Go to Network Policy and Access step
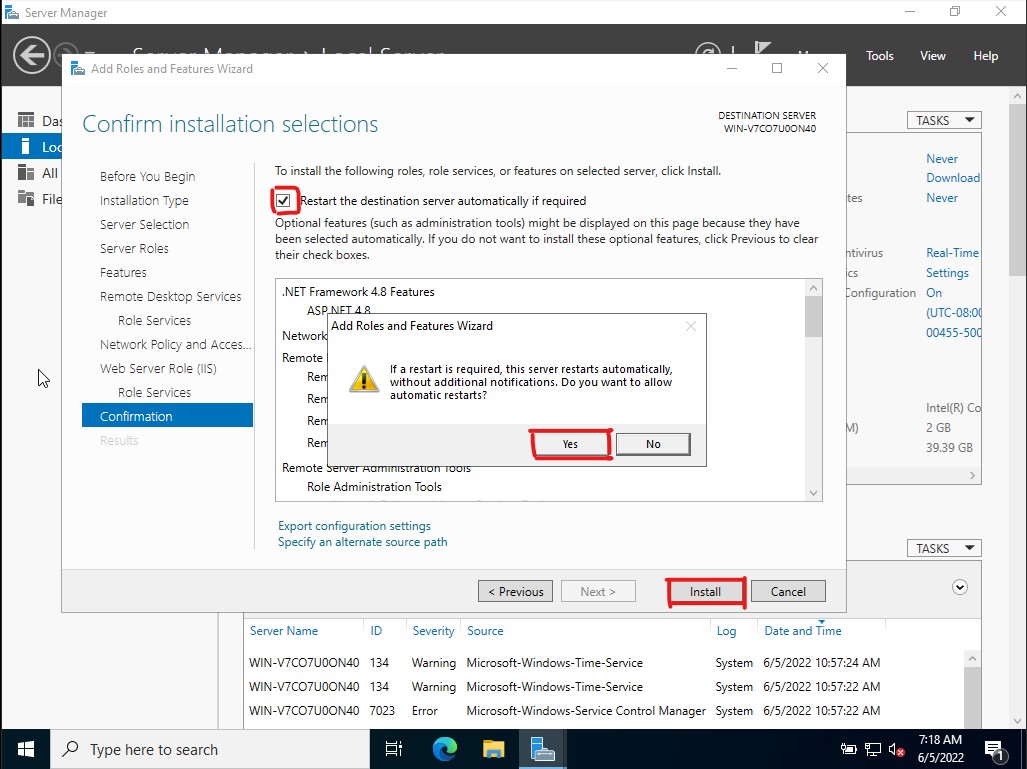The height and width of the screenshot is (769, 1027). pyautogui.click(x=175, y=345)
